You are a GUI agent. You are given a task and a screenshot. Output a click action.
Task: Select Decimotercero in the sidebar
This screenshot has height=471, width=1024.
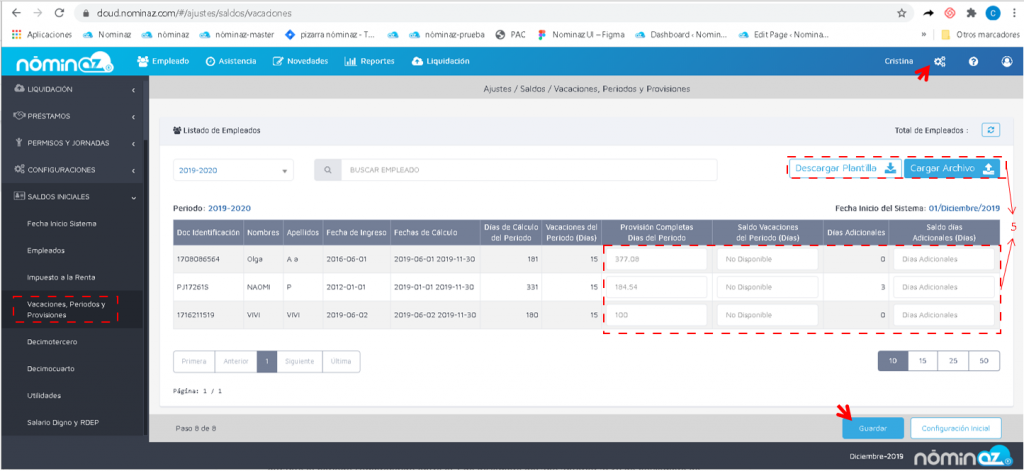tap(51, 342)
